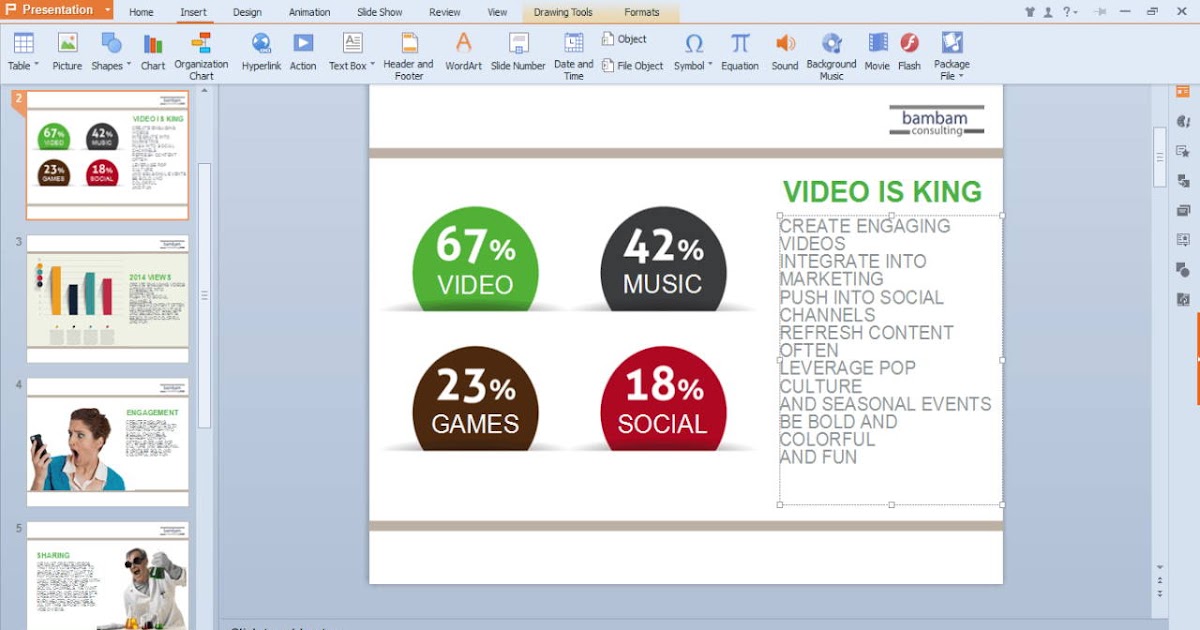This screenshot has width=1200, height=630.
Task: Add a Hyperlink
Action: point(261,52)
